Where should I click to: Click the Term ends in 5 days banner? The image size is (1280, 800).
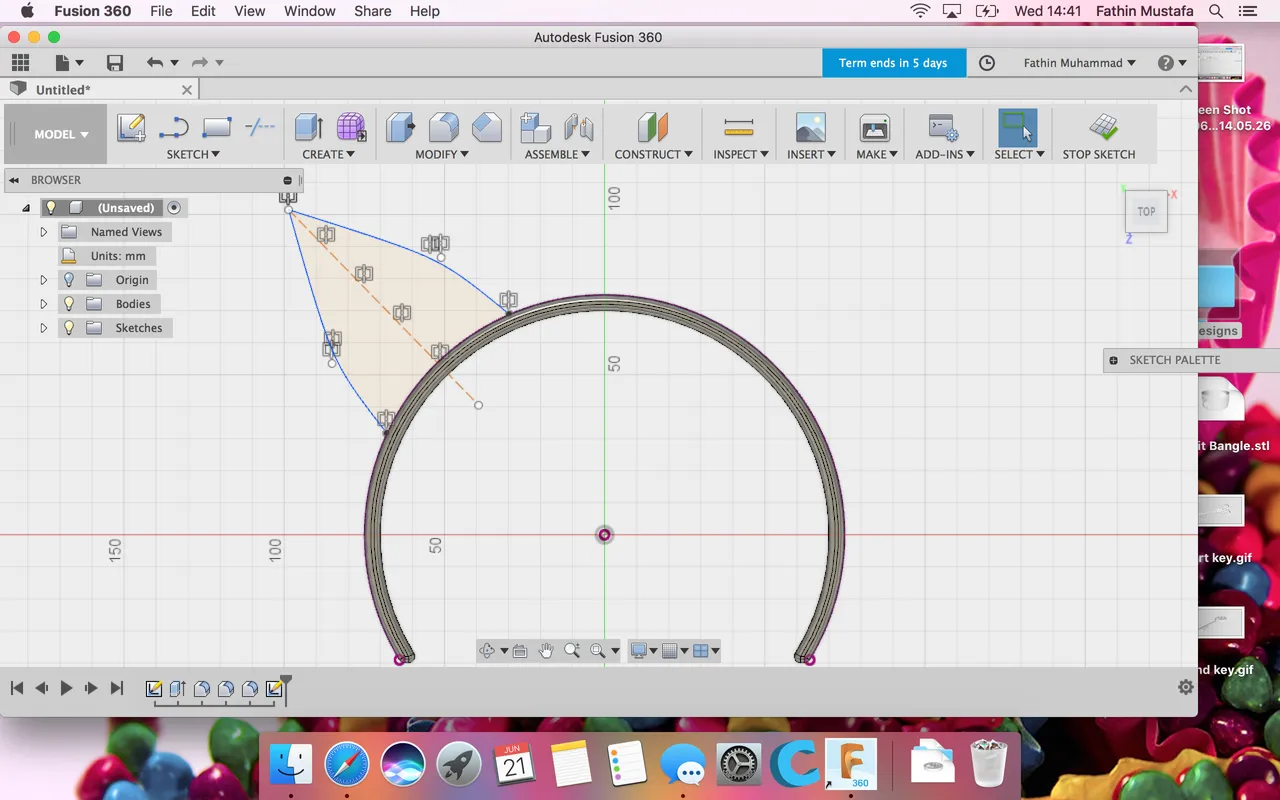click(893, 63)
